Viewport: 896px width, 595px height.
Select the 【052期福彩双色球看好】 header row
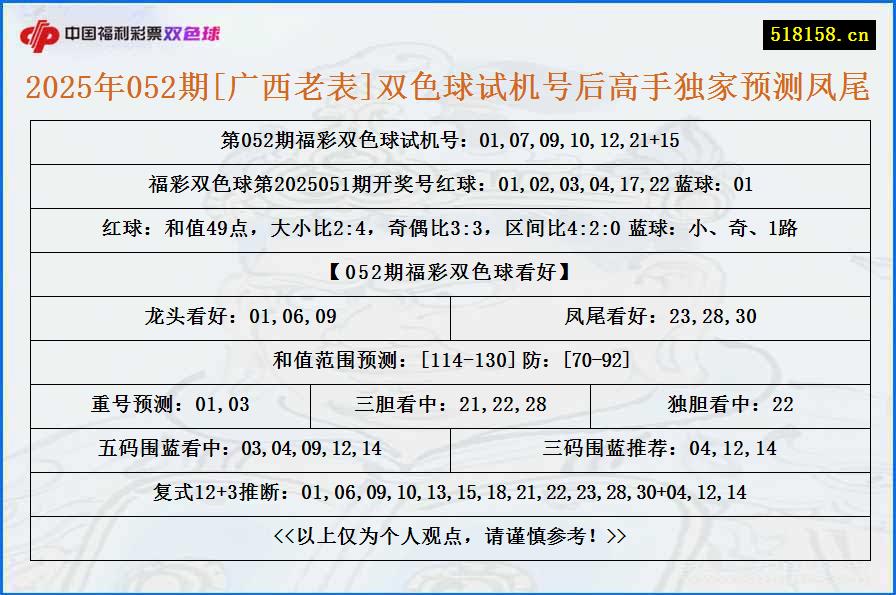[448, 273]
